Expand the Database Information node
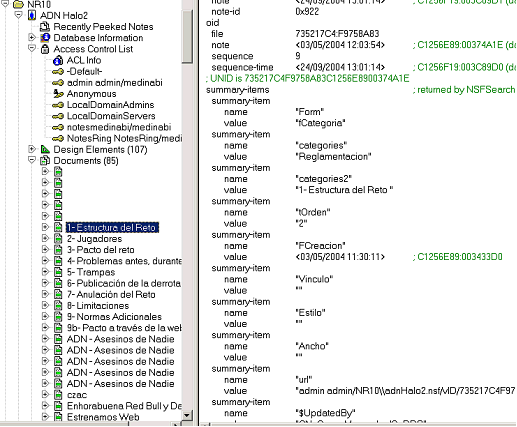 pos(32,37)
